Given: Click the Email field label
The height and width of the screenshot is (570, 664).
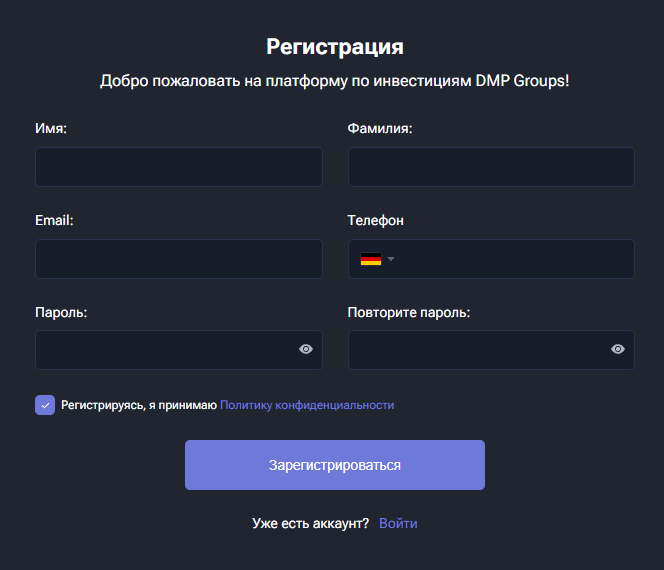Looking at the screenshot, I should (x=54, y=220).
